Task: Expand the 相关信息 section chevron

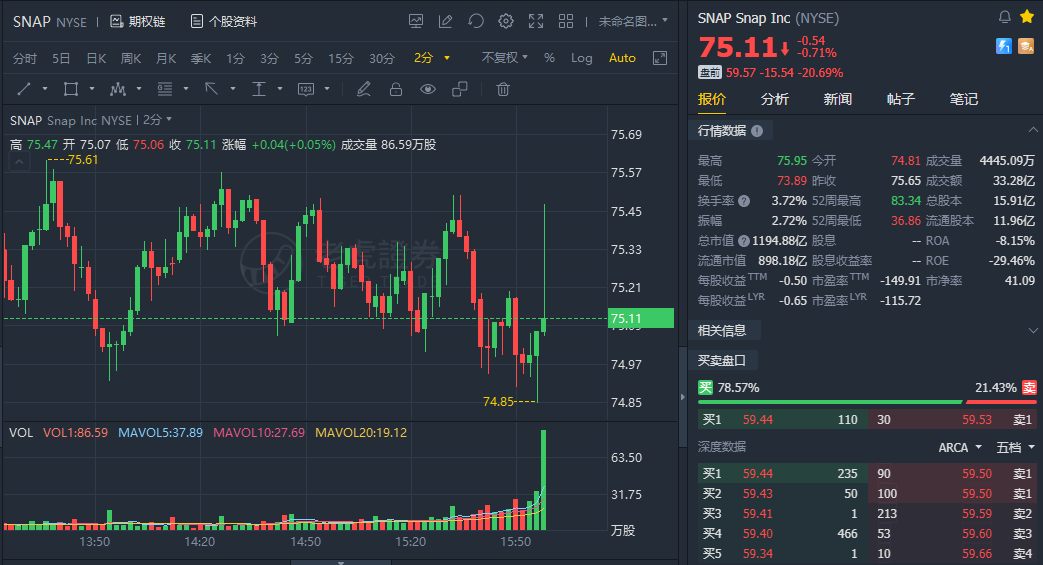Action: tap(1032, 330)
